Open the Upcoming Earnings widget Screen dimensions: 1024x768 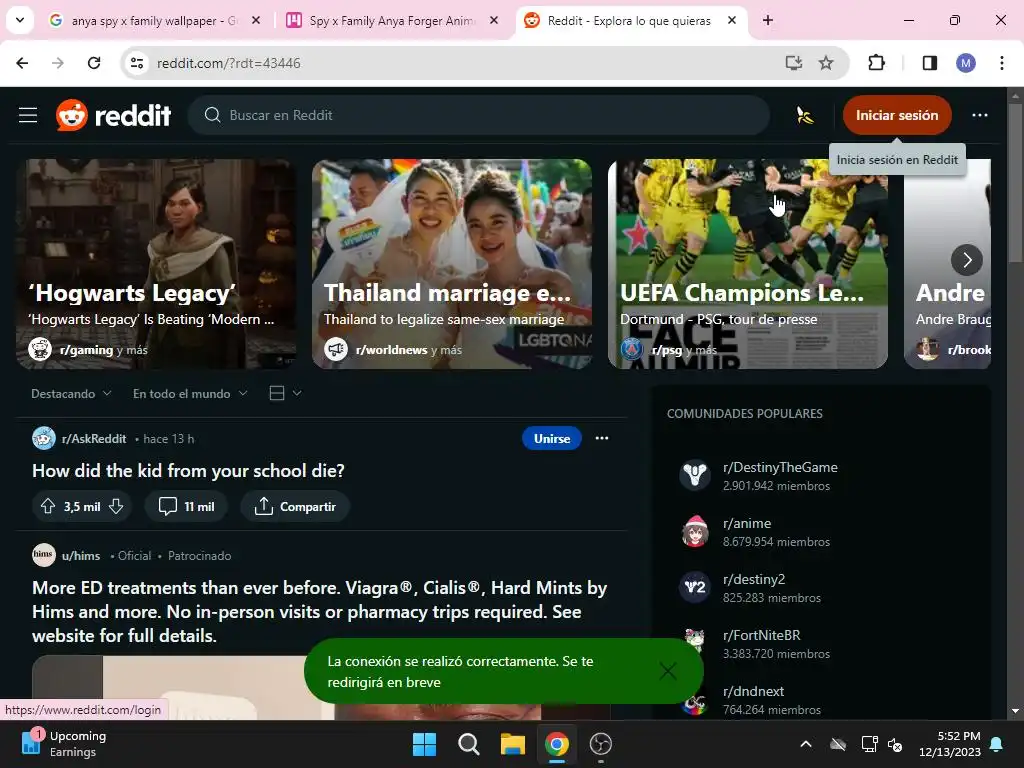coord(63,744)
